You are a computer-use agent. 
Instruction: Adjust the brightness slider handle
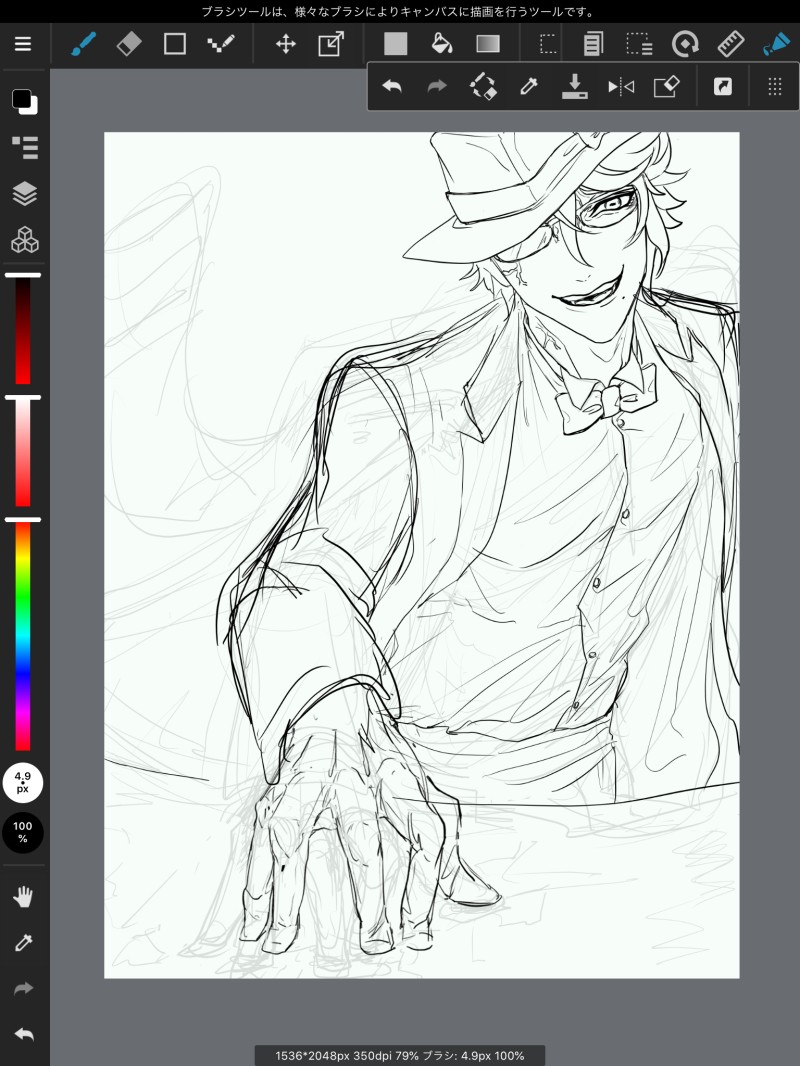(x=23, y=275)
